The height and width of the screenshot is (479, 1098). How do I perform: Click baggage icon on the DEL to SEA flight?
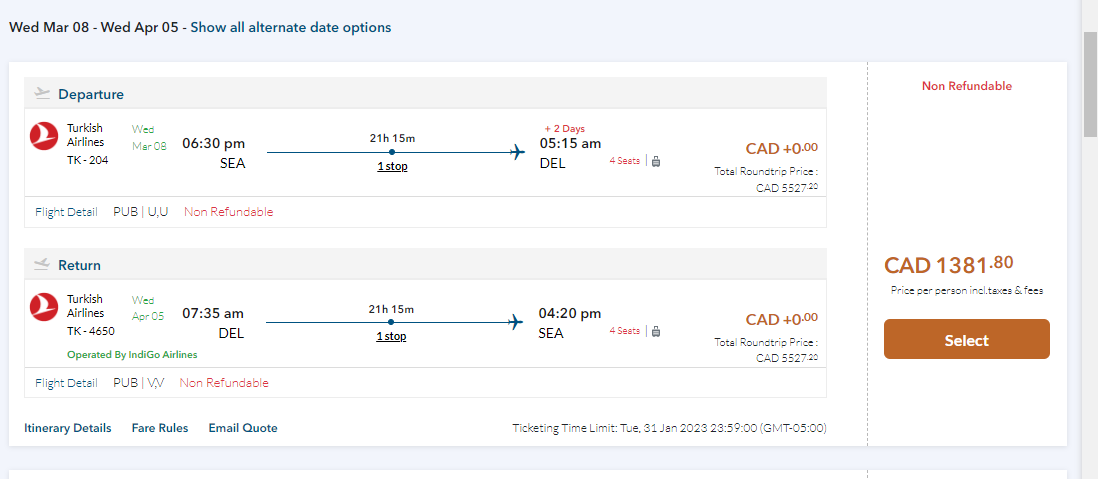[x=656, y=331]
